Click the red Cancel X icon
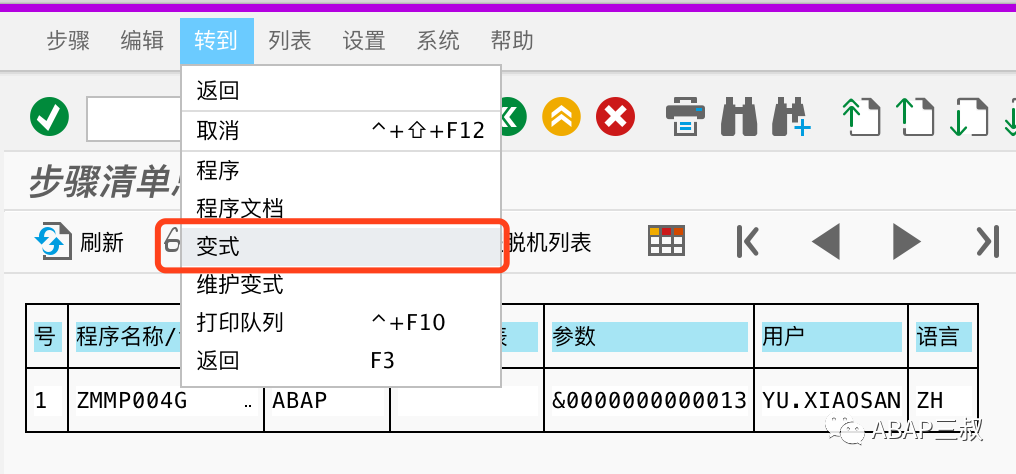This screenshot has width=1016, height=474. (616, 117)
